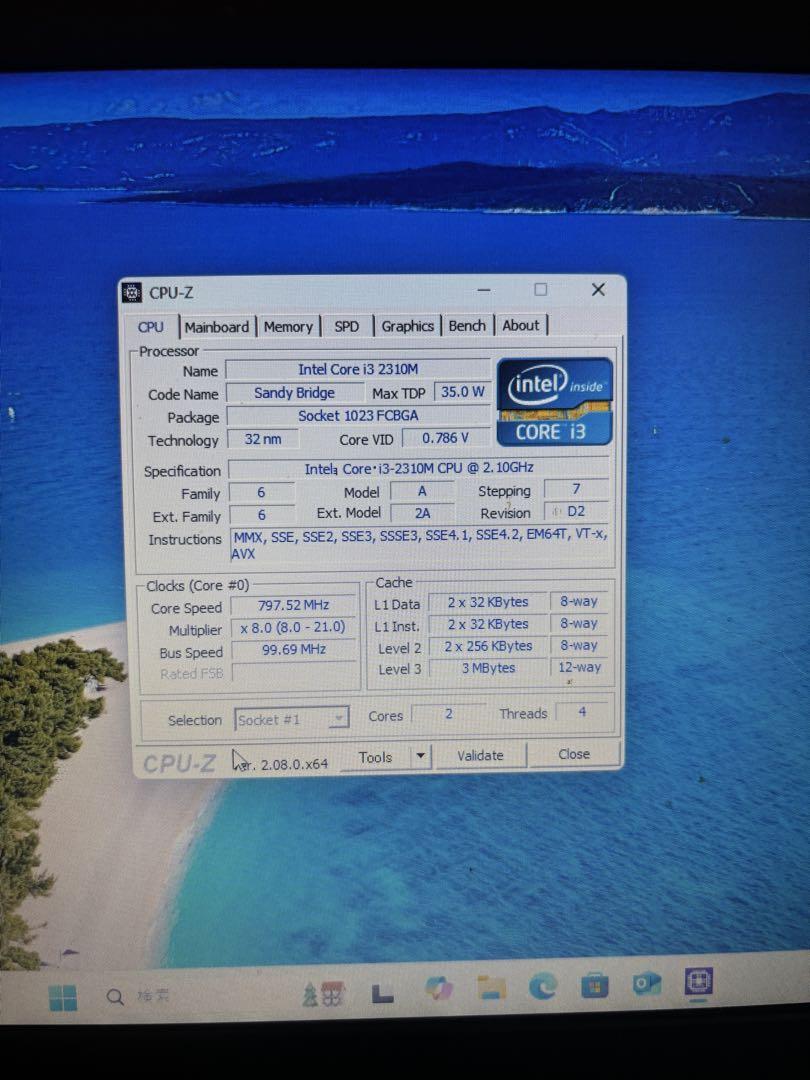The image size is (810, 1080).
Task: Click the CPU-Z taskbar icon
Action: tap(698, 981)
